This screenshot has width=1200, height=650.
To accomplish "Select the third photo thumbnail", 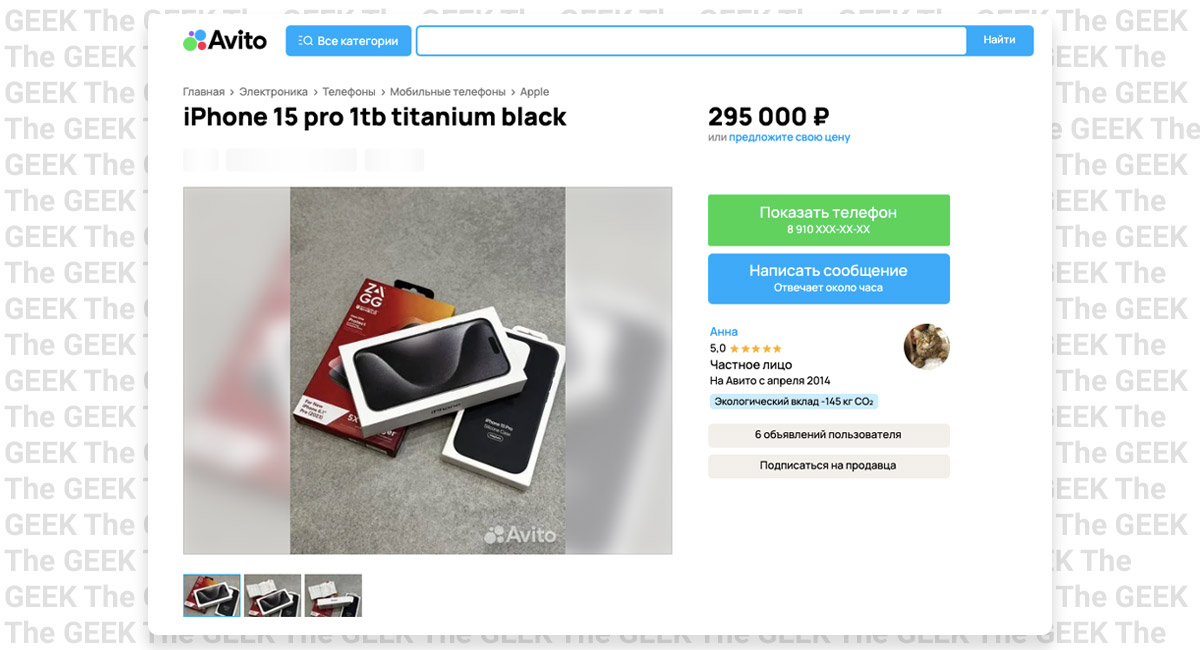I will point(333,595).
